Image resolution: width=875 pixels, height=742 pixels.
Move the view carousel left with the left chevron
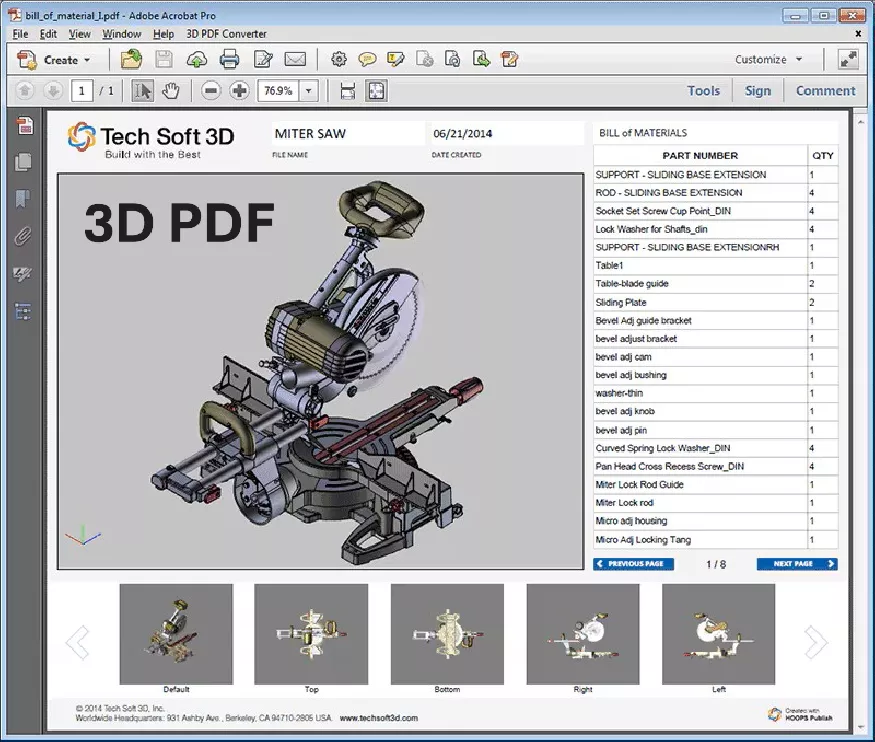pyautogui.click(x=78, y=643)
